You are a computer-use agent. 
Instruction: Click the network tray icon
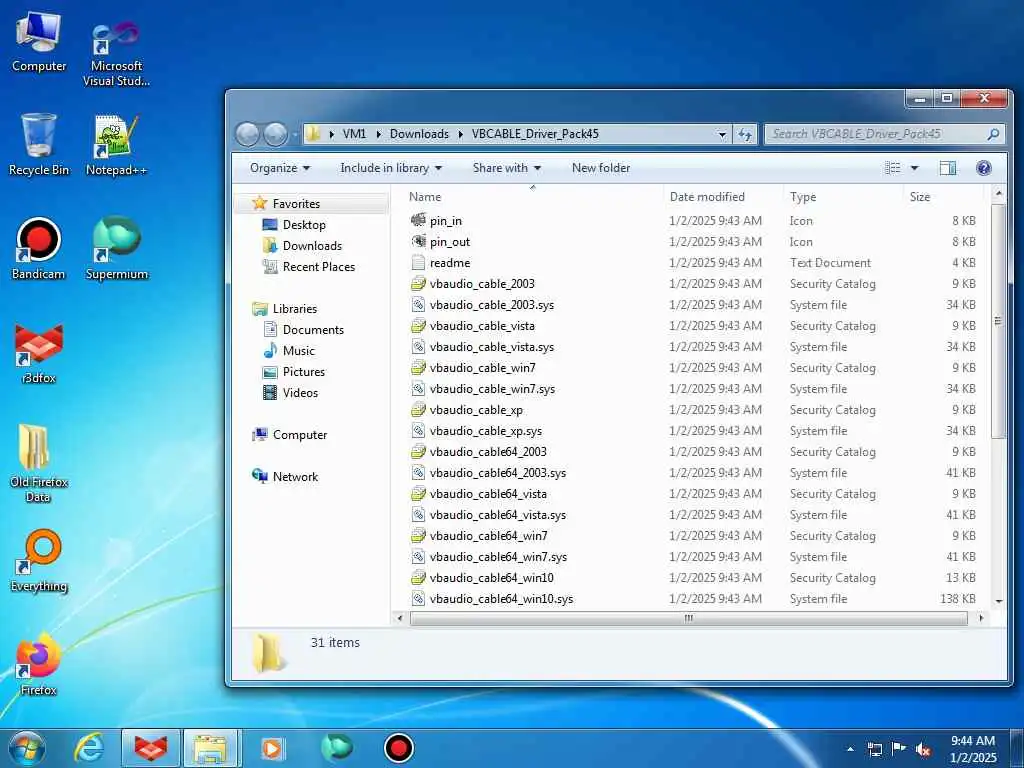(x=874, y=750)
